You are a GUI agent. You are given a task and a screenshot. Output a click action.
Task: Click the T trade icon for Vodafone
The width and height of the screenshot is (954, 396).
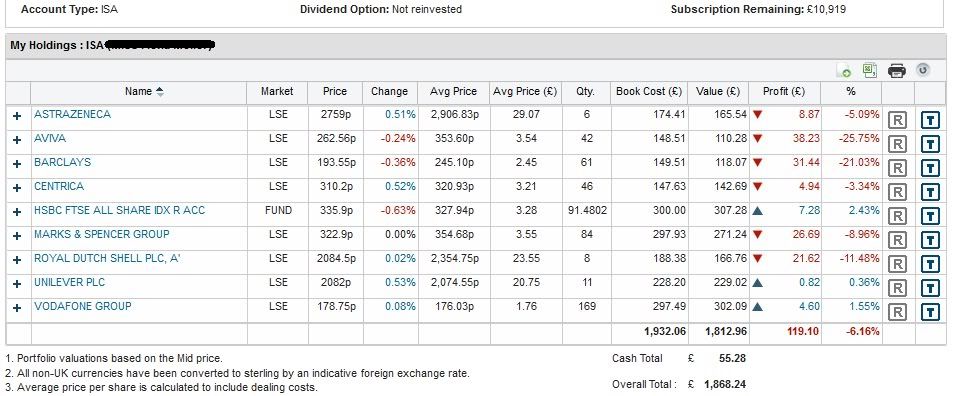click(x=931, y=312)
